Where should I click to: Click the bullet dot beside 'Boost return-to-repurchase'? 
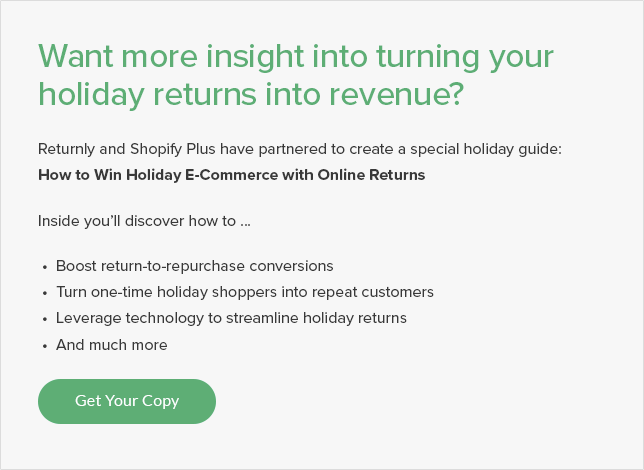coord(45,268)
